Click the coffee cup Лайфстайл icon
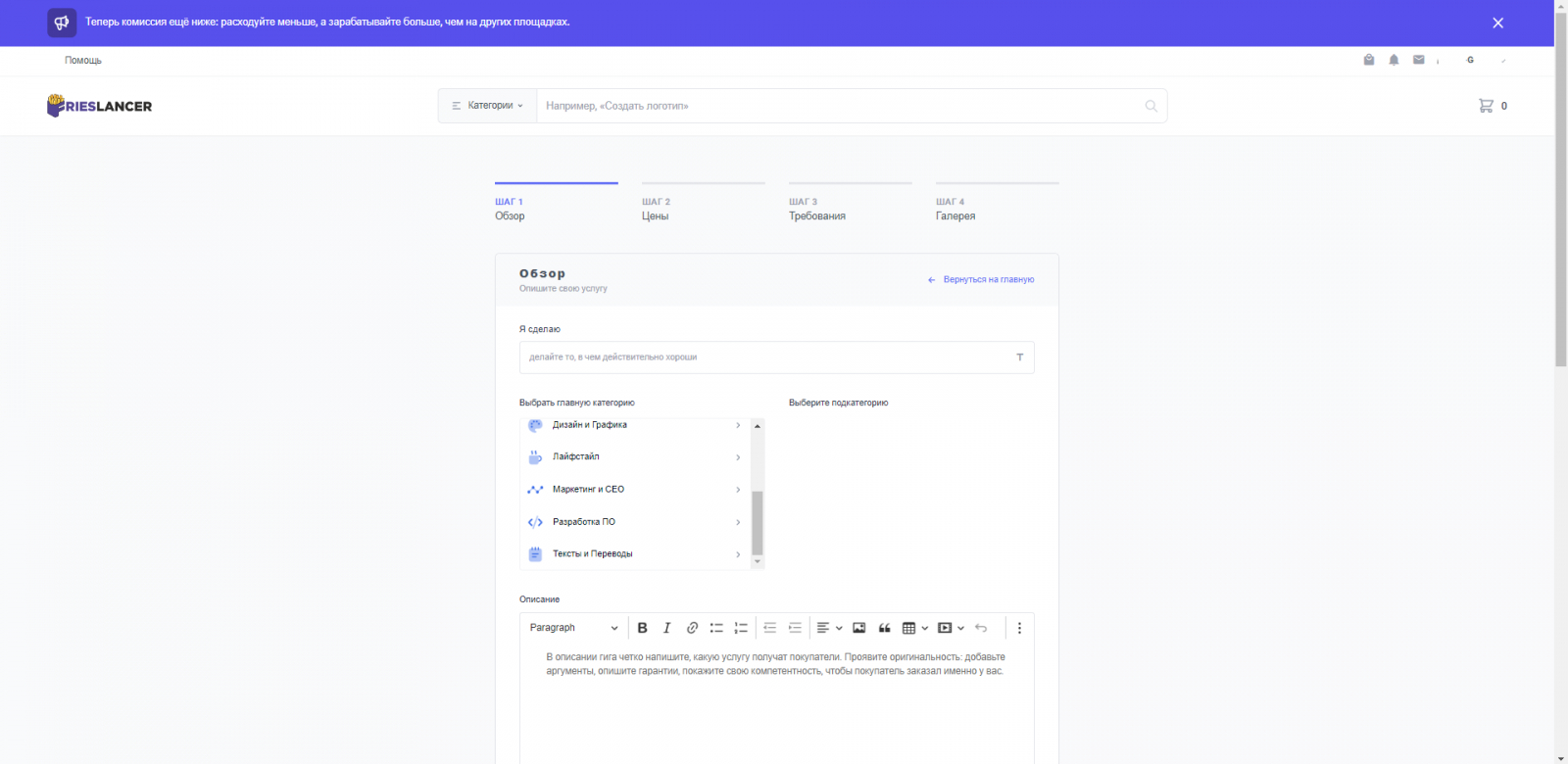 535,457
